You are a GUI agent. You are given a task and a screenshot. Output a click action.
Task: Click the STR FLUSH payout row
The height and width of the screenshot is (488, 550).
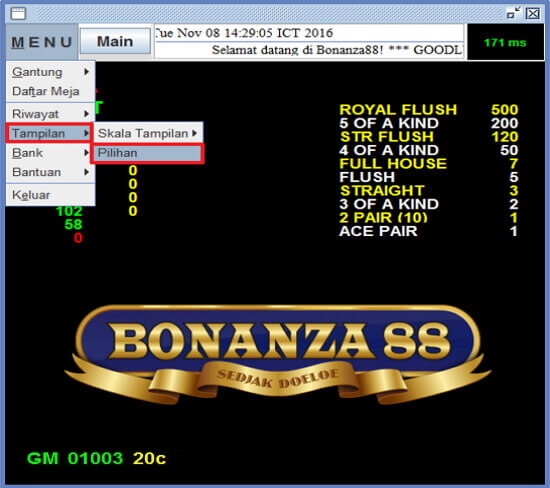[x=429, y=136]
